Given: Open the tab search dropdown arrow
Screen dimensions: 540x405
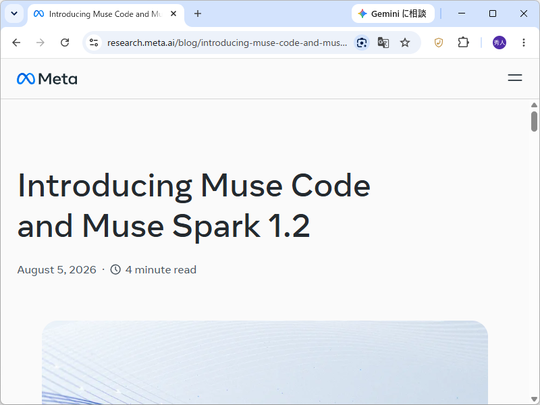Looking at the screenshot, I should click(14, 14).
